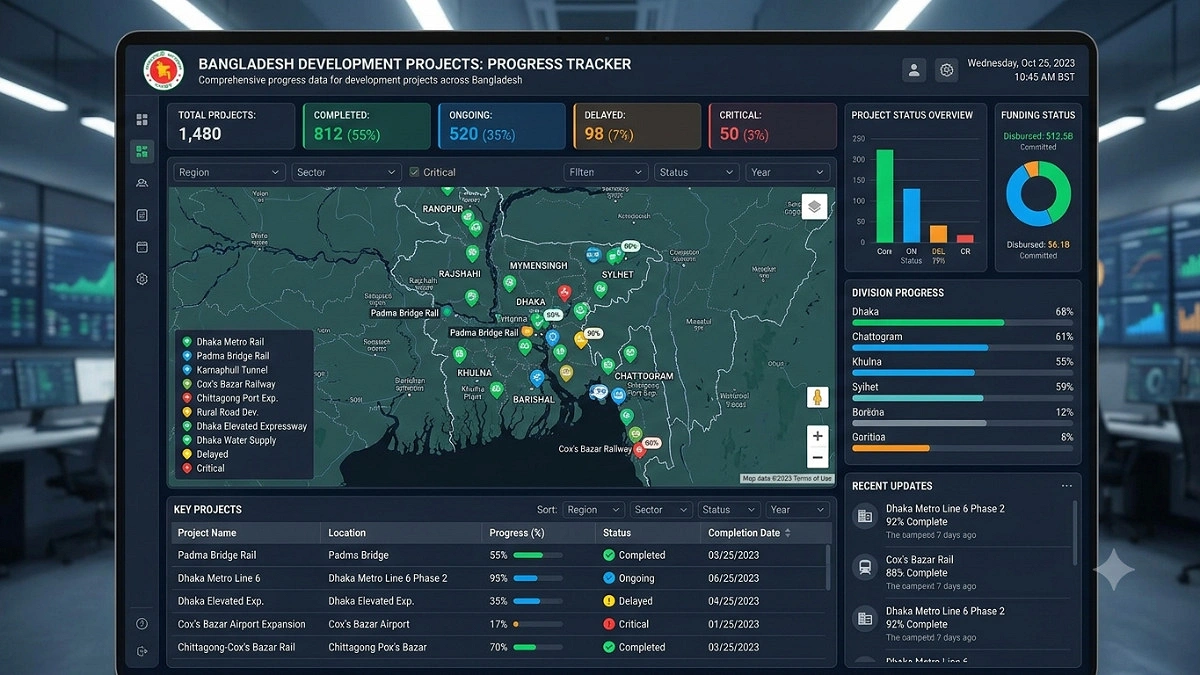Sort by Location column header
The image size is (1200, 675).
[x=347, y=533]
